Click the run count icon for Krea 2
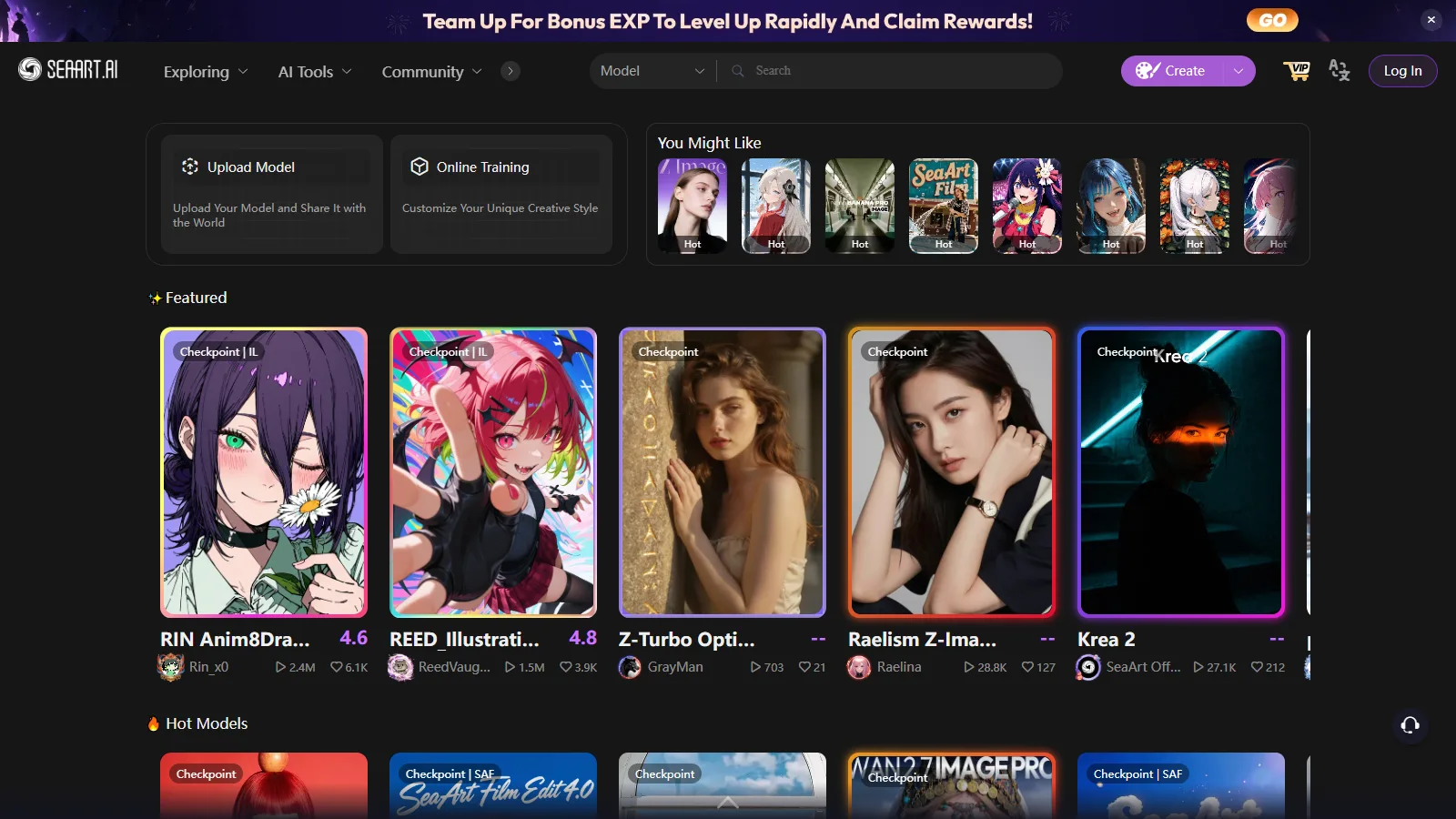Image resolution: width=1456 pixels, height=819 pixels. [1198, 667]
